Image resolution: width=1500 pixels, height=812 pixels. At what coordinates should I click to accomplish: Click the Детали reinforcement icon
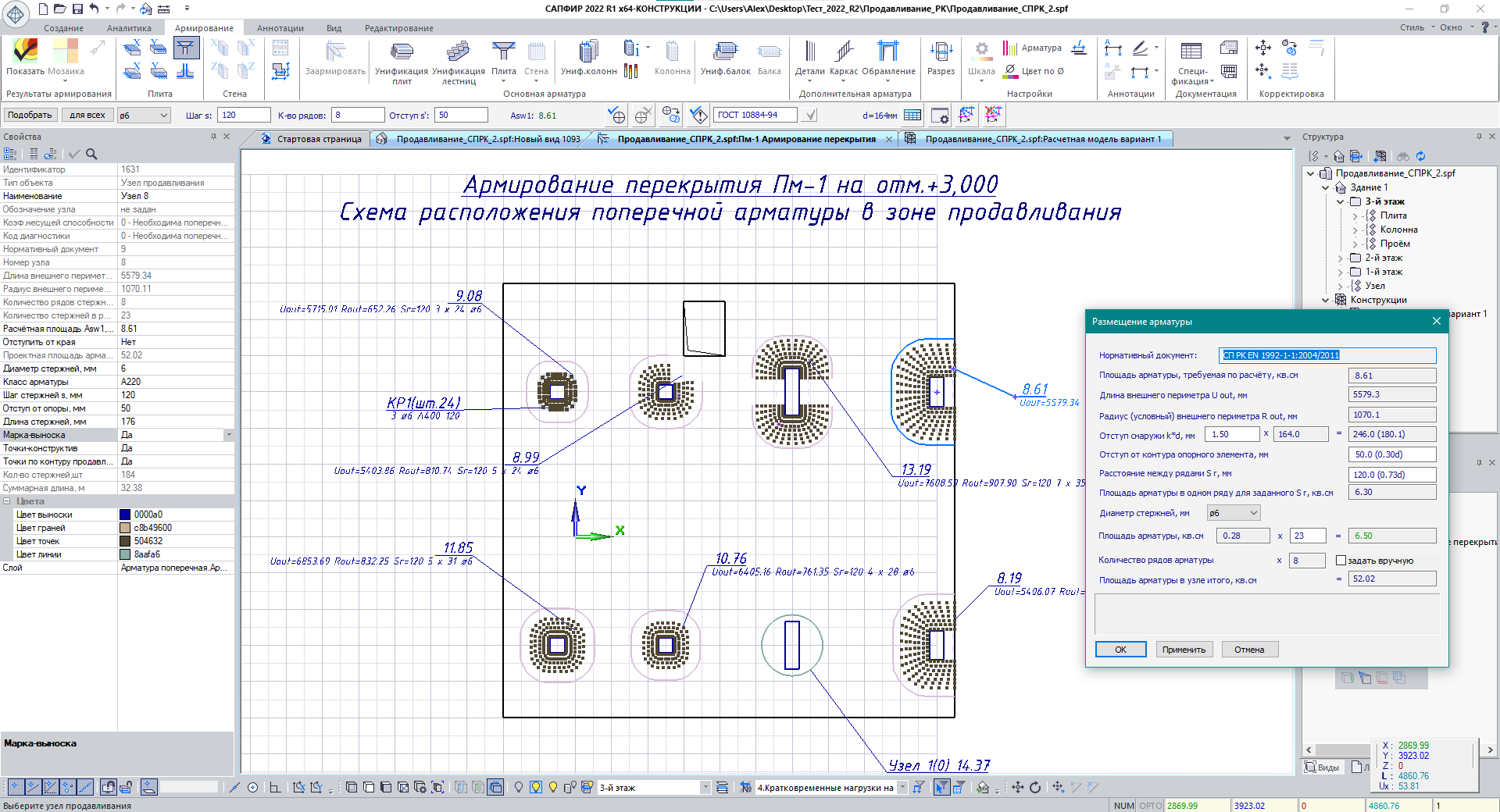(809, 57)
